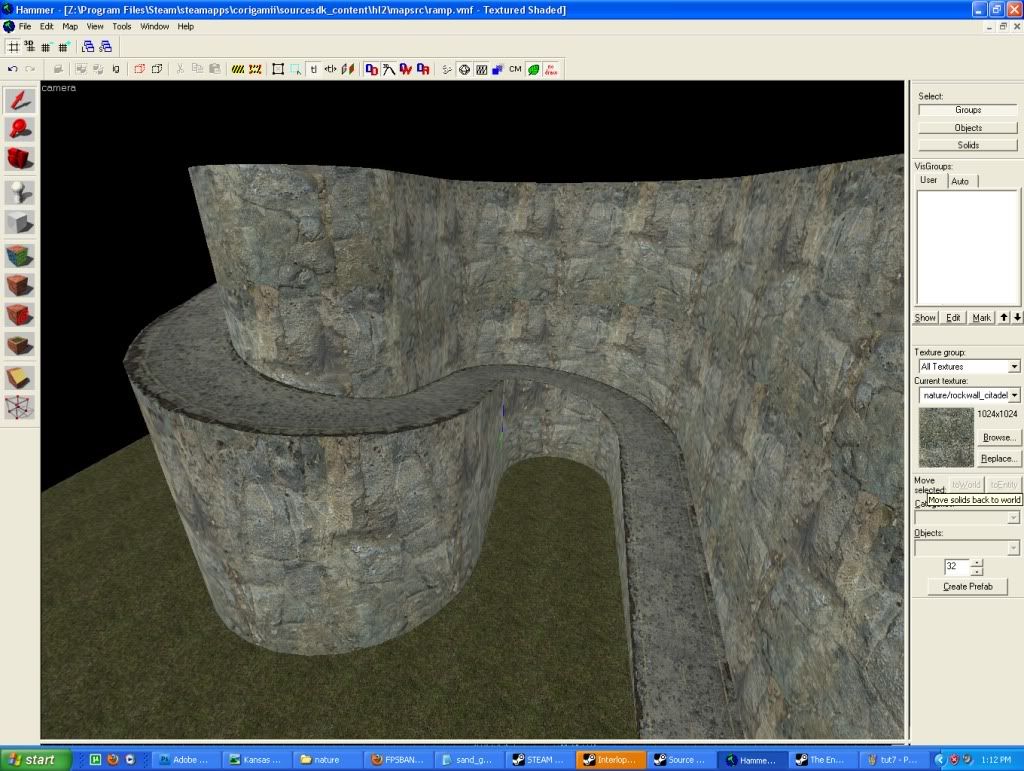This screenshot has width=1024, height=771.
Task: Toggle Groups selection mode
Action: pos(967,110)
